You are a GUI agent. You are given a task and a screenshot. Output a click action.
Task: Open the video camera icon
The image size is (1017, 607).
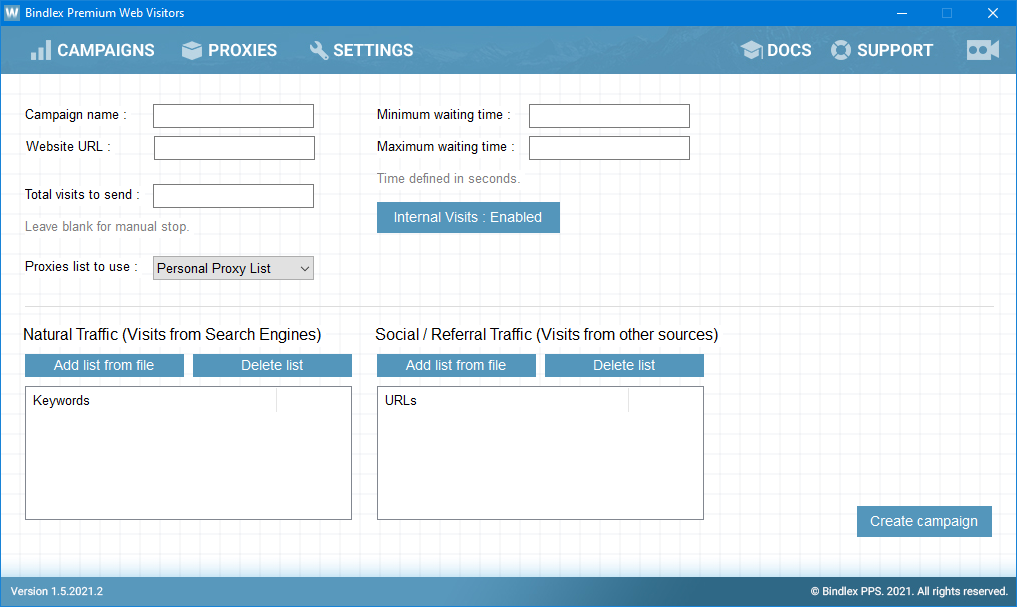click(983, 50)
